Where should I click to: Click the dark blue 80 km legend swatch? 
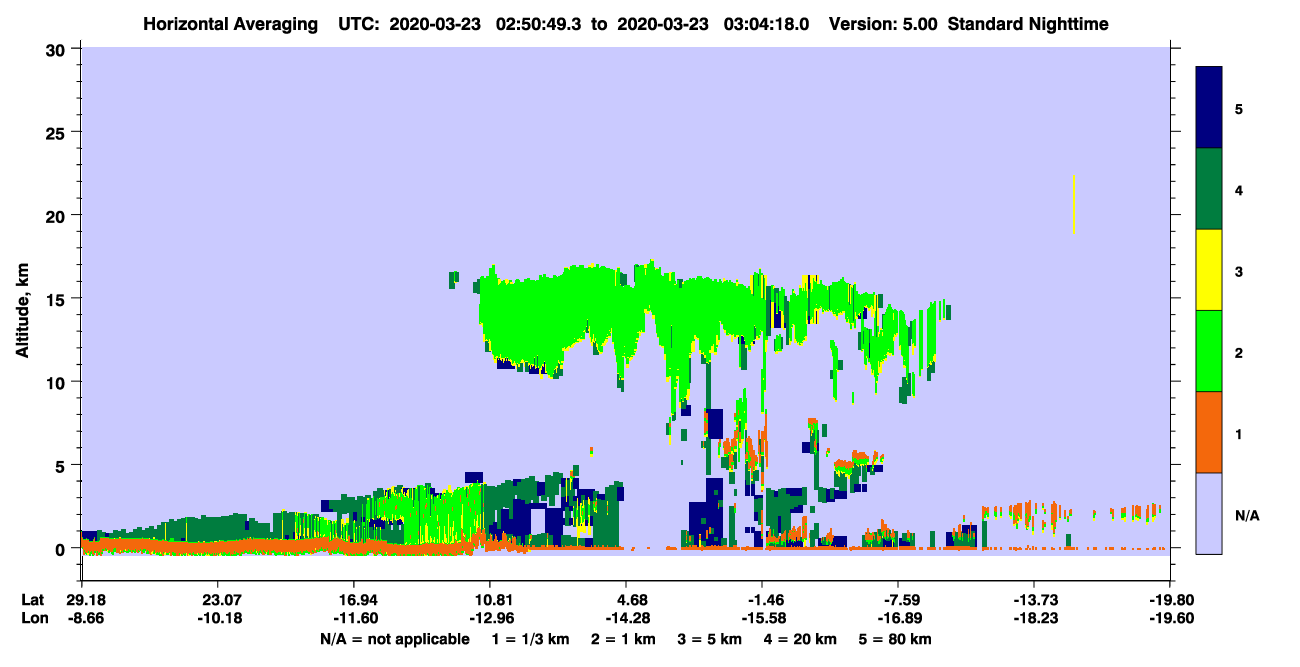pos(1209,107)
